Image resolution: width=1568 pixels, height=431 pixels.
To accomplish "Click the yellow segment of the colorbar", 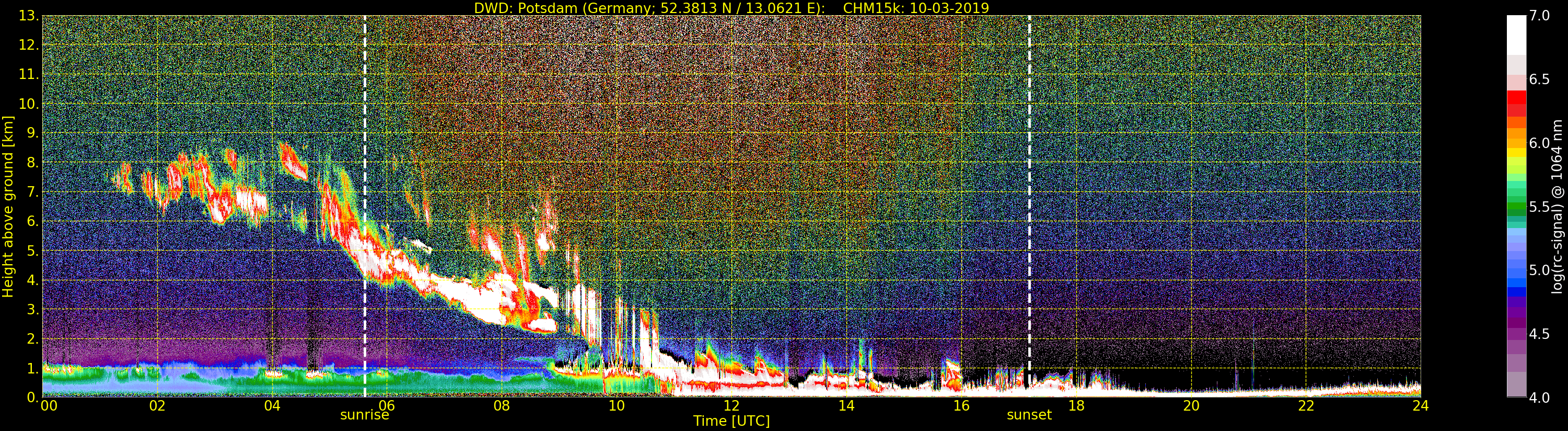I will click(x=1516, y=152).
